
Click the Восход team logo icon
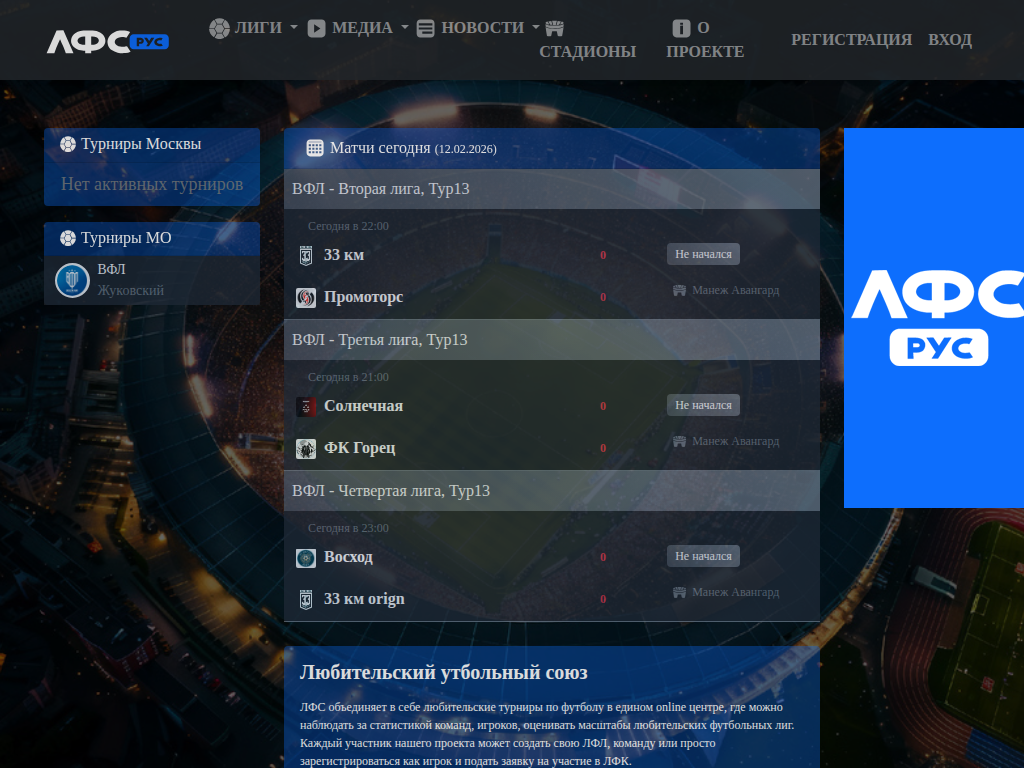(306, 557)
